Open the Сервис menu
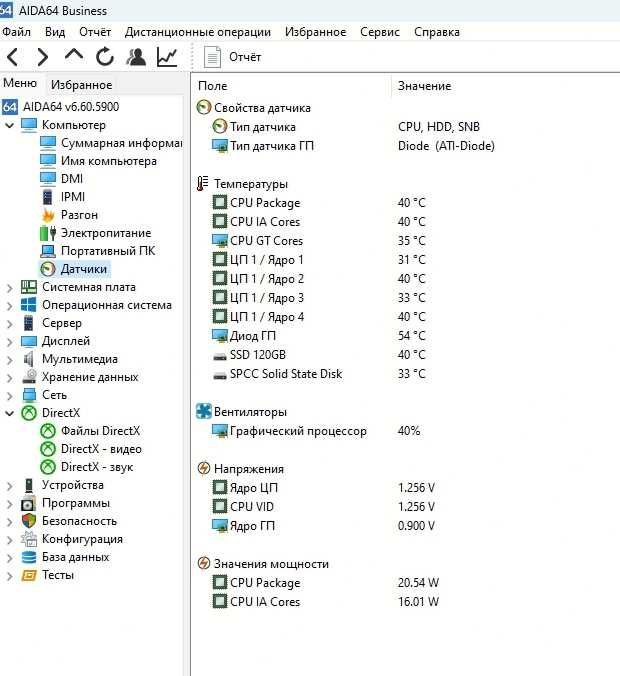 380,32
